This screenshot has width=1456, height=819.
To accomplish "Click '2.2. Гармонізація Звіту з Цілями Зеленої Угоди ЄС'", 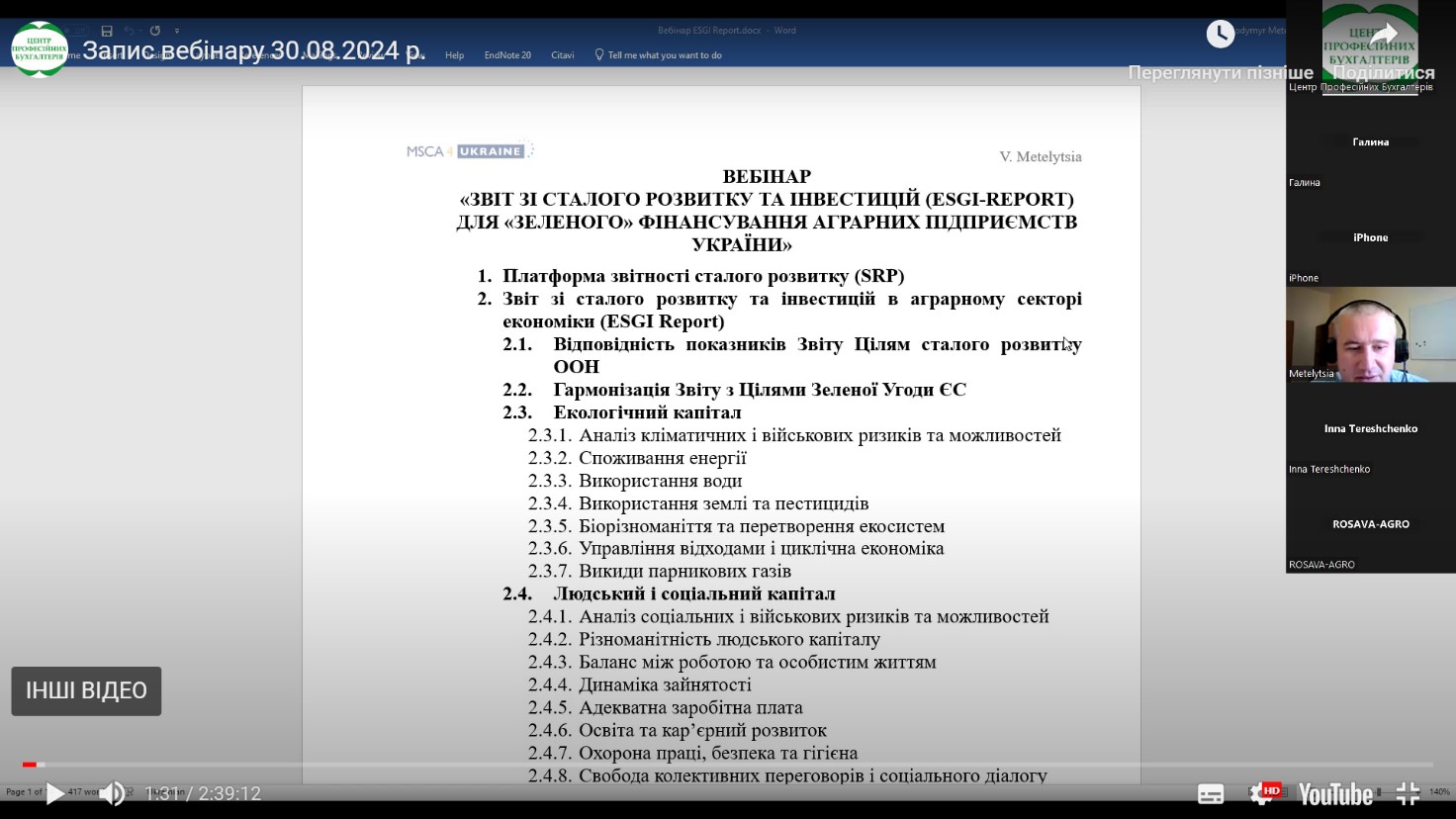I will tap(734, 390).
